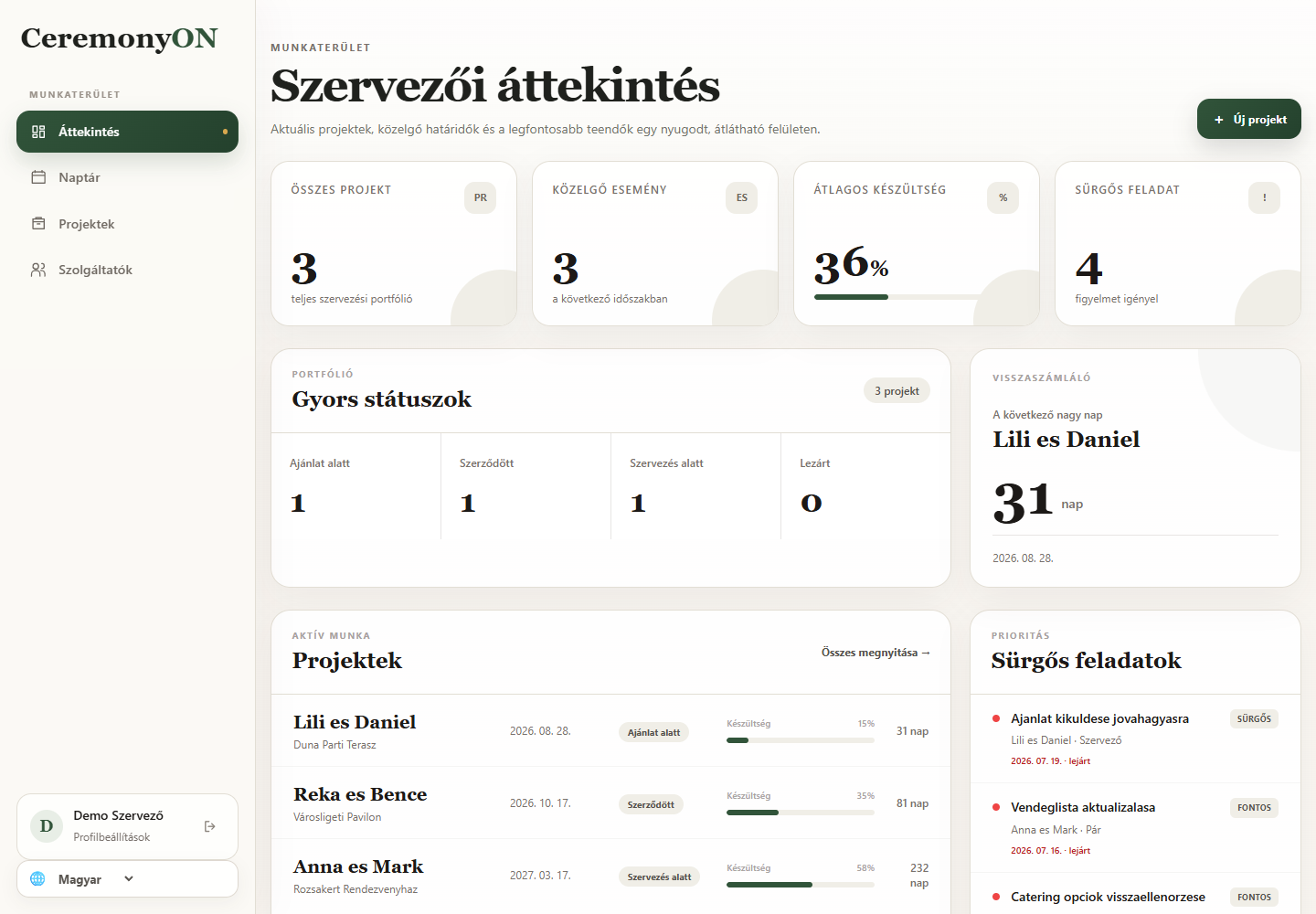Click the plus icon in Új projekt button

click(x=1219, y=120)
